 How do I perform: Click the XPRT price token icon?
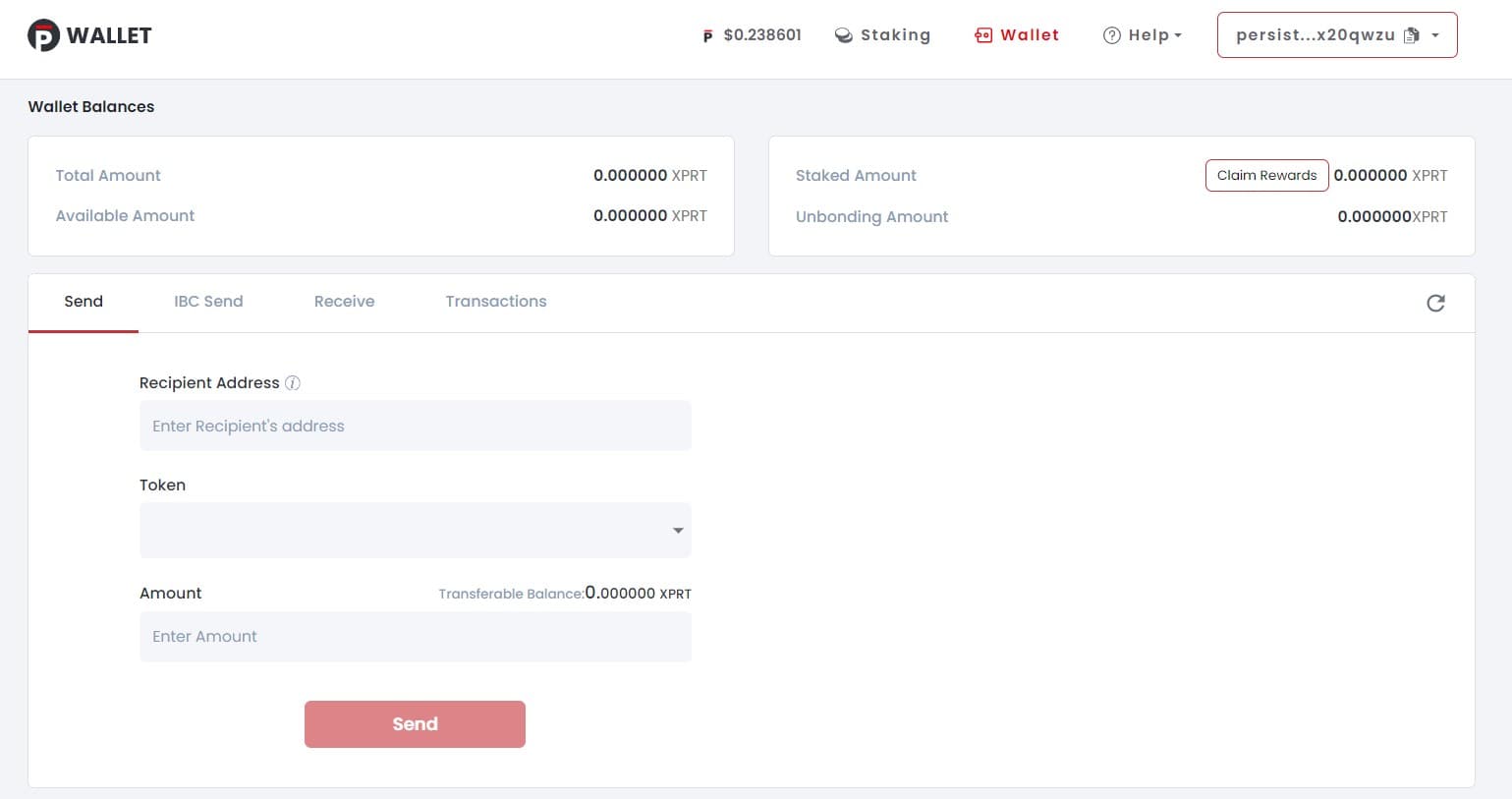pos(707,36)
